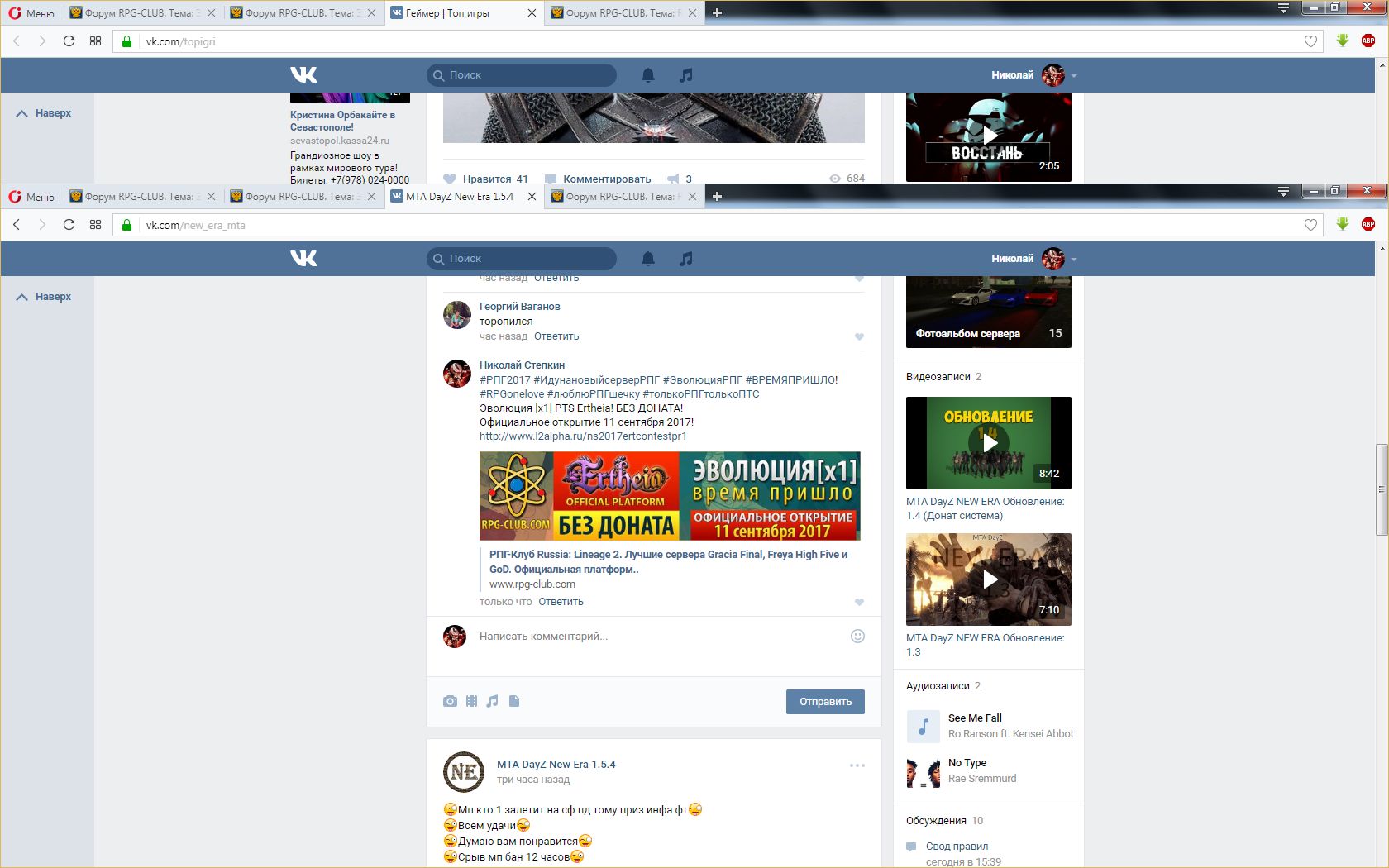Open VK music player in lower window
This screenshot has width=1389, height=868.
click(x=685, y=259)
